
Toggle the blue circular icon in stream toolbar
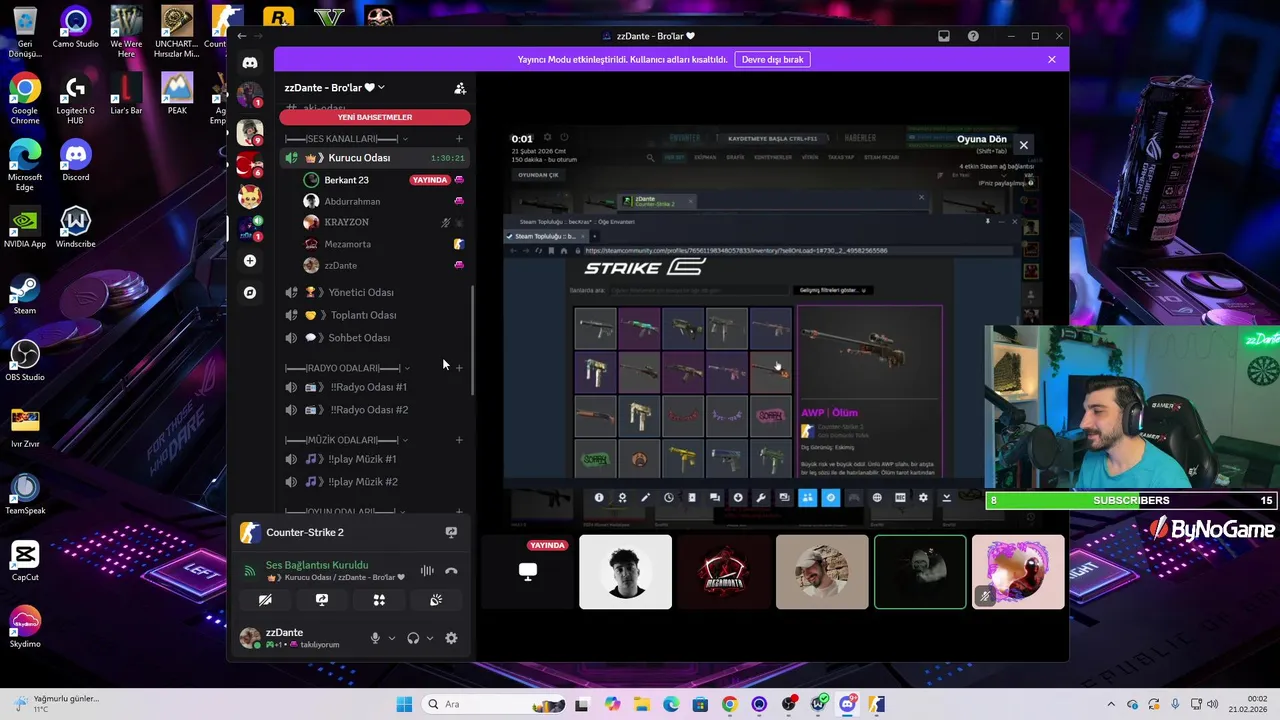coord(830,497)
